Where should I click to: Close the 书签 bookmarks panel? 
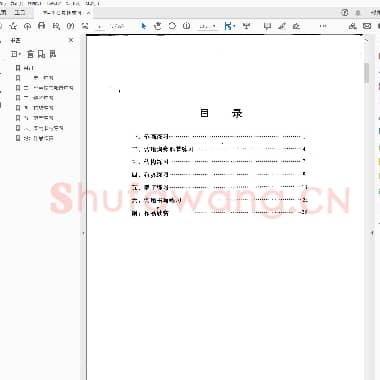pyautogui.click(x=71, y=40)
